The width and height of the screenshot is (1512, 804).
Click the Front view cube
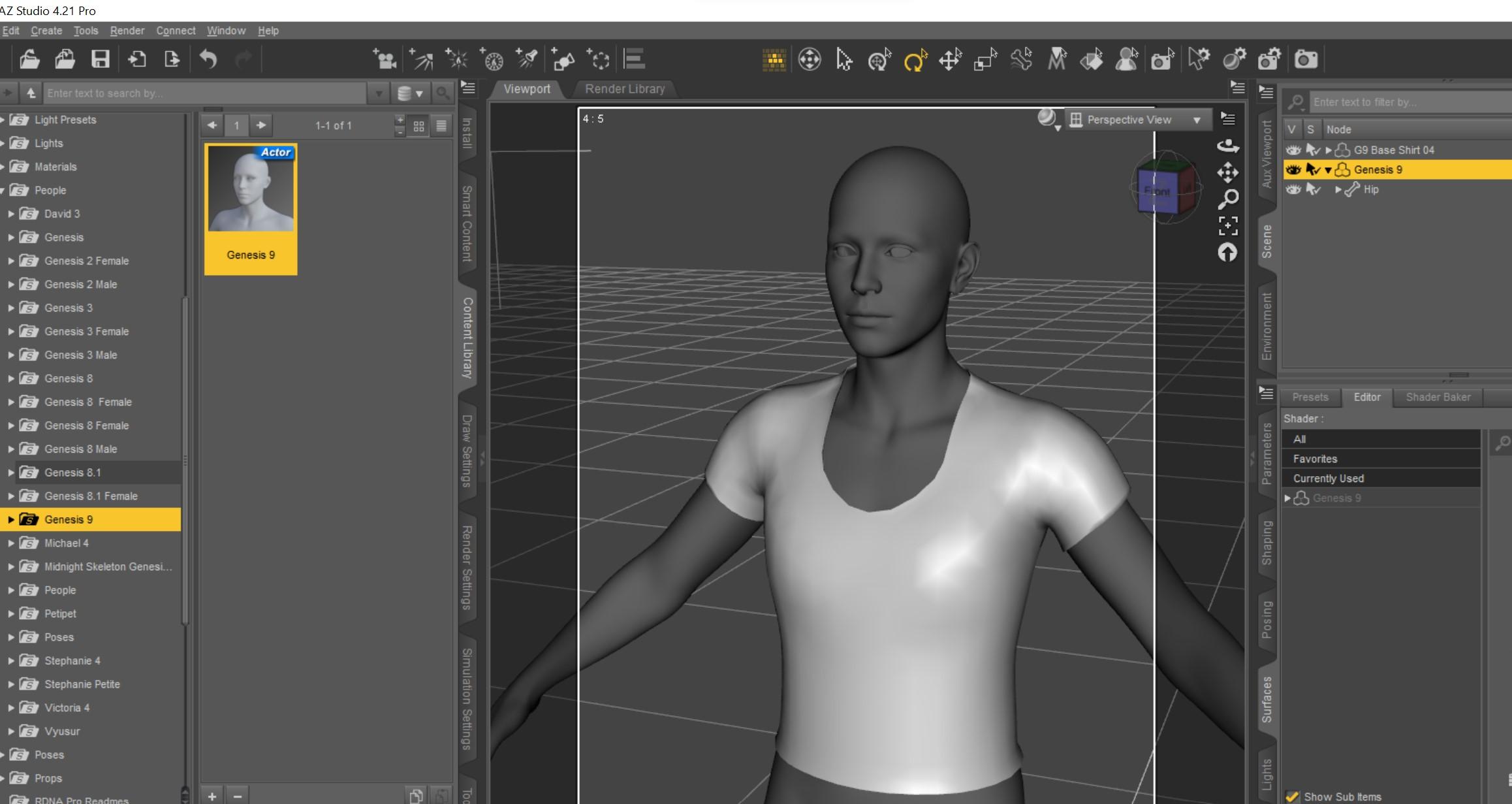(x=1158, y=191)
